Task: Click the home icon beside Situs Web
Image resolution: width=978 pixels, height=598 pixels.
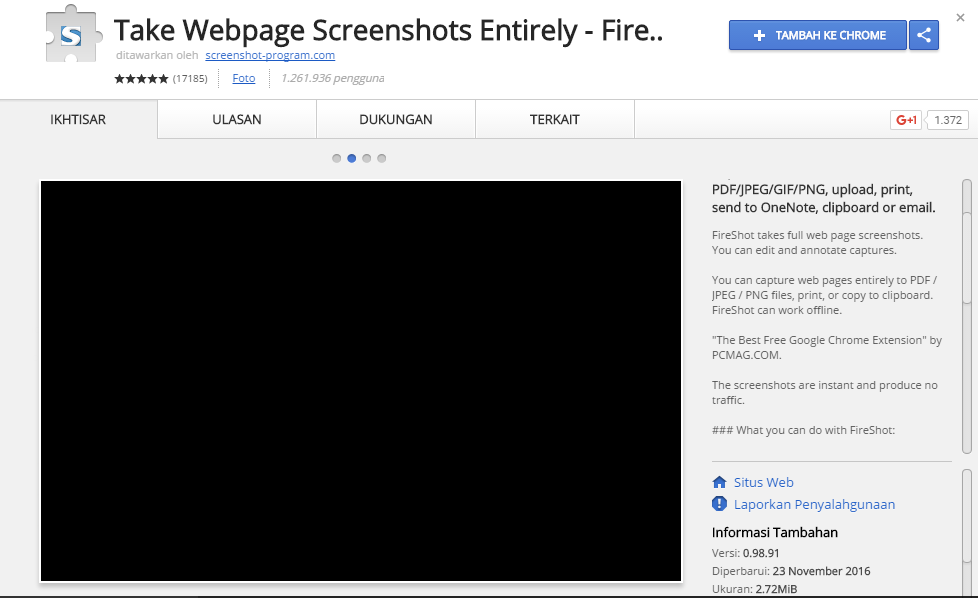Action: click(x=719, y=482)
